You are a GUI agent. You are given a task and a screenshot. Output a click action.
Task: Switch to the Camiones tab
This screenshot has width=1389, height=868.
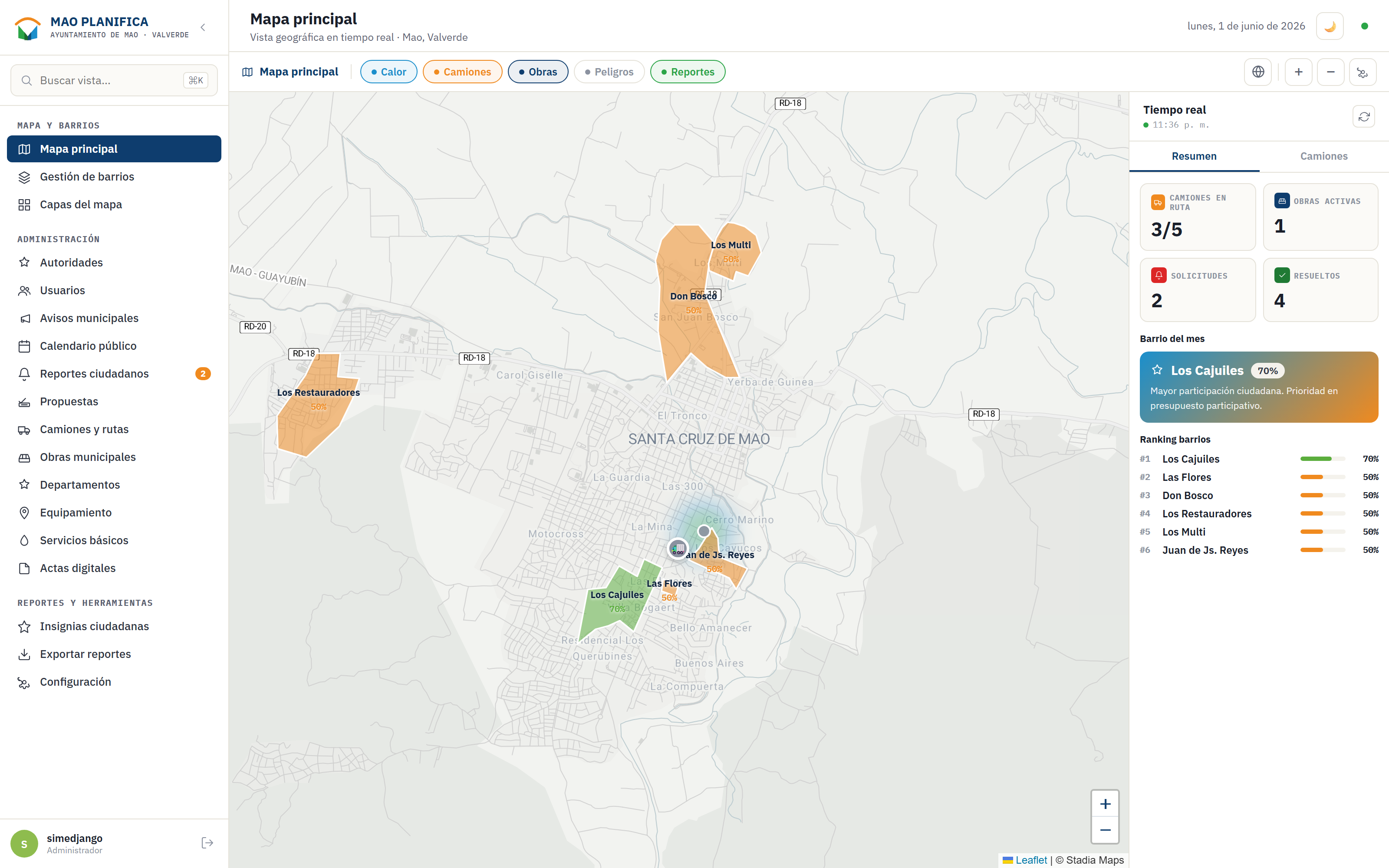pos(1323,156)
